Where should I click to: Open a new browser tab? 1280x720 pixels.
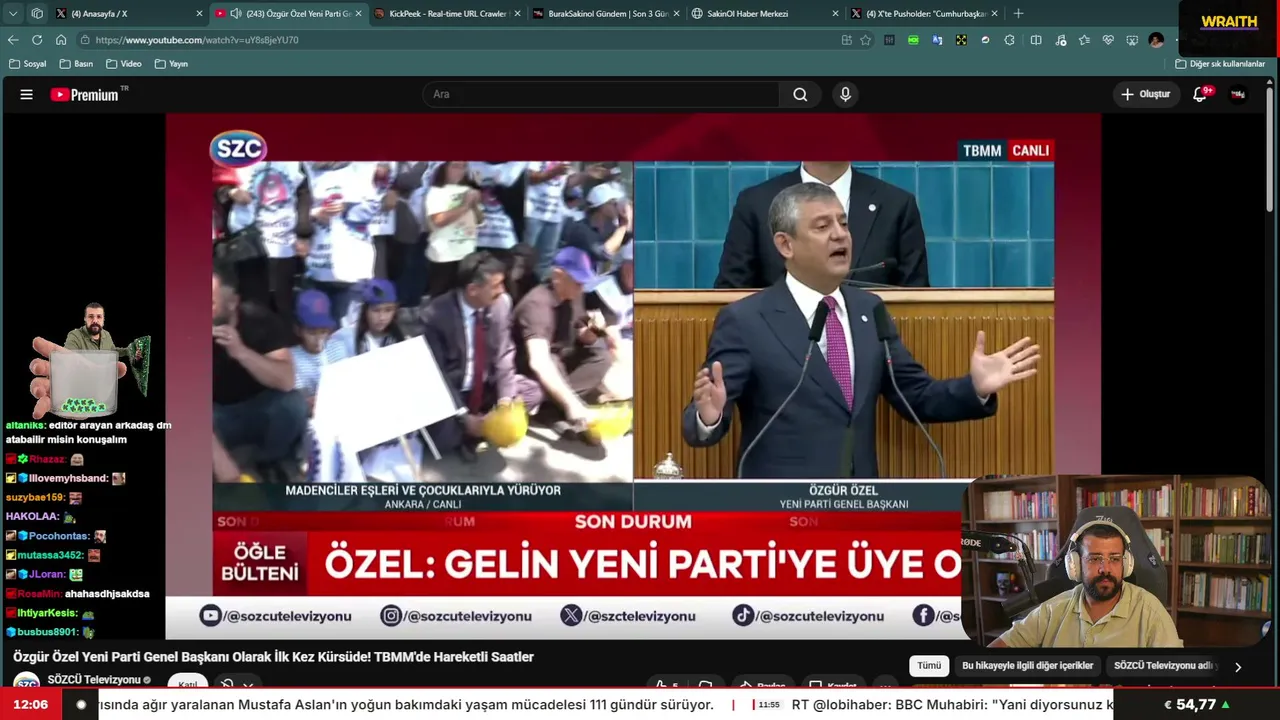click(1018, 14)
